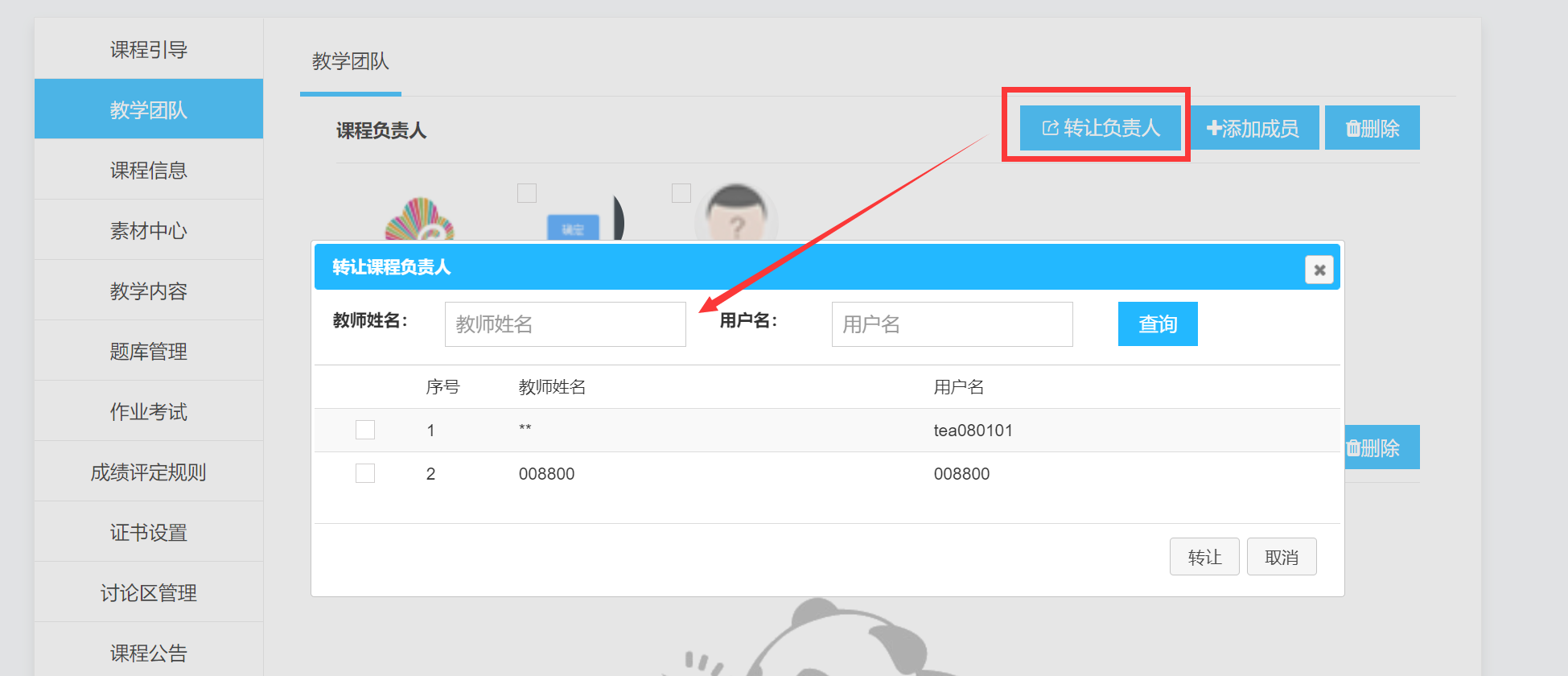The width and height of the screenshot is (1568, 676).
Task: Click the top 删除 trash button
Action: 1373,128
